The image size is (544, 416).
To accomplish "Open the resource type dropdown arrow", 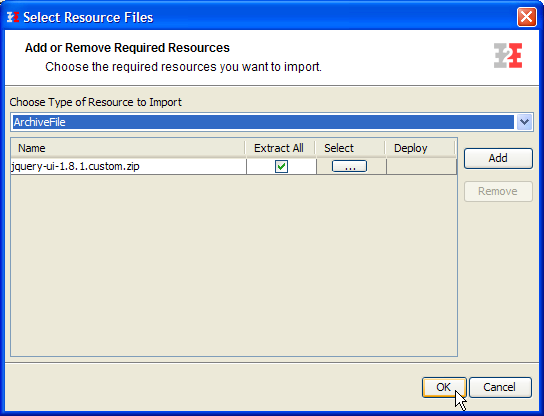I will coord(524,122).
